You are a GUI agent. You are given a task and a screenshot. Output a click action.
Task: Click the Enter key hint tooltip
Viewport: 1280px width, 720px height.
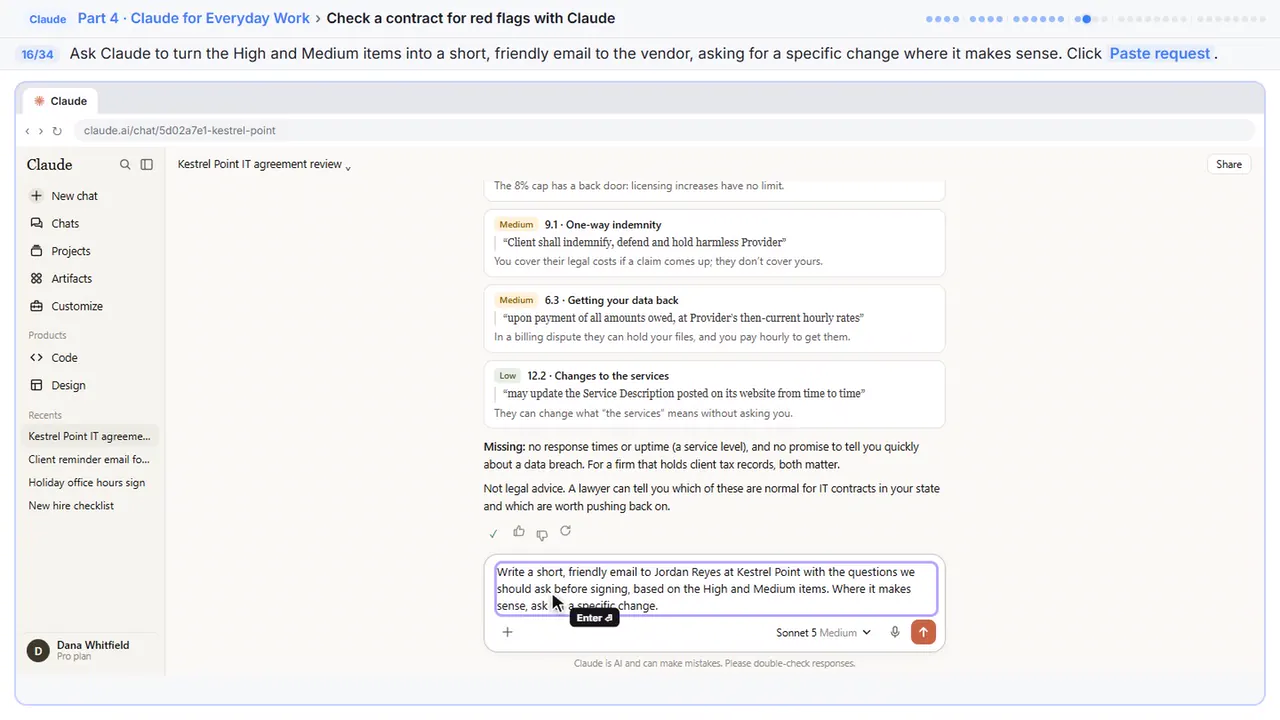tap(594, 618)
